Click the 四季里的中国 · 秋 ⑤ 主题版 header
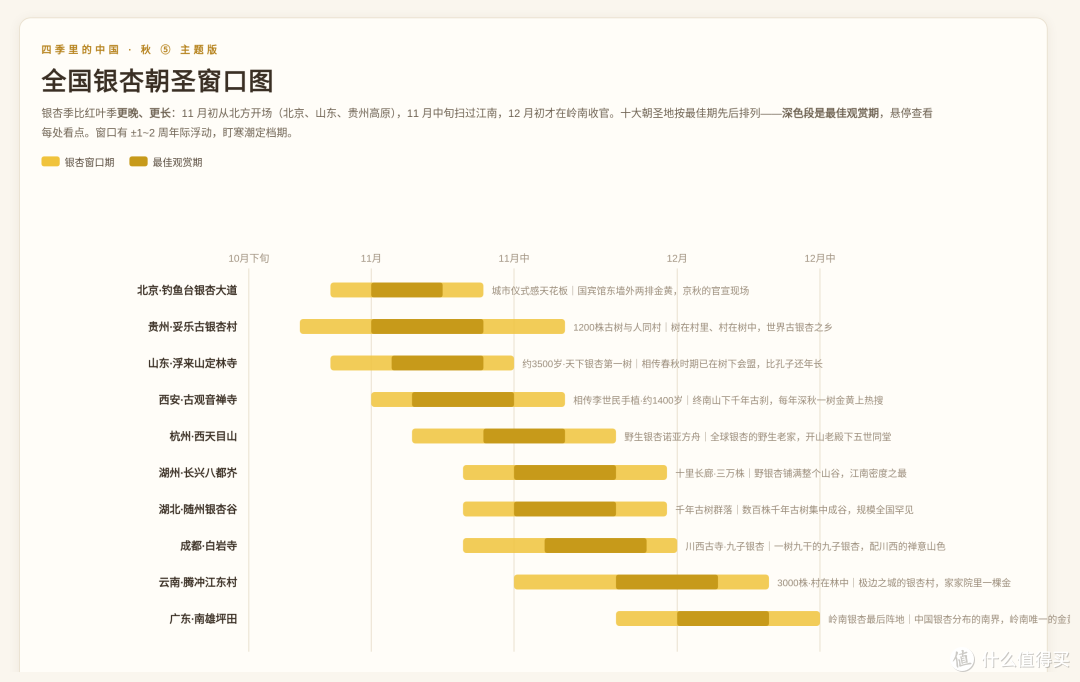The width and height of the screenshot is (1080, 682). (x=129, y=50)
